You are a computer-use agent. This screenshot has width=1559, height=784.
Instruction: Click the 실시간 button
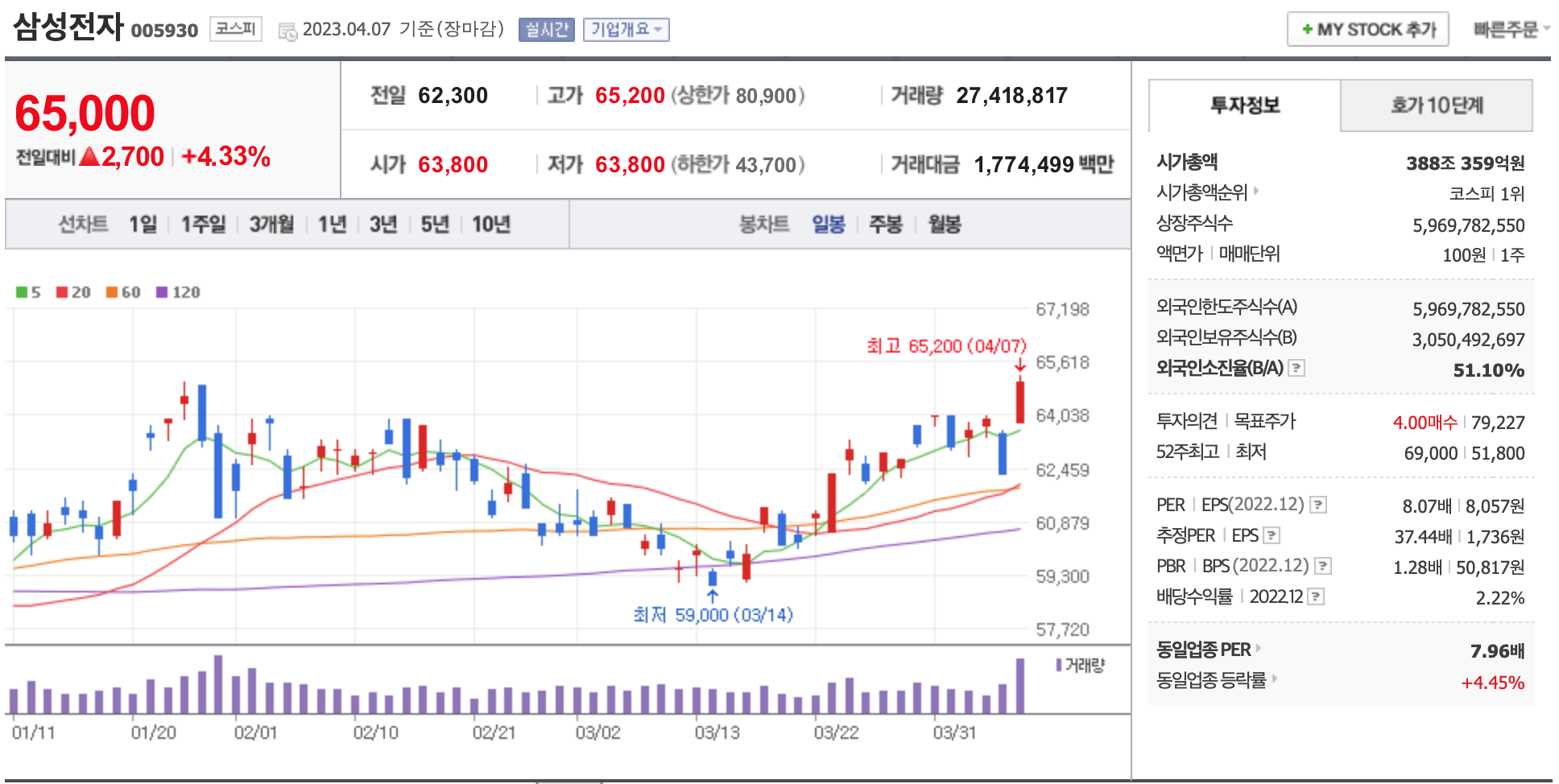click(x=547, y=30)
